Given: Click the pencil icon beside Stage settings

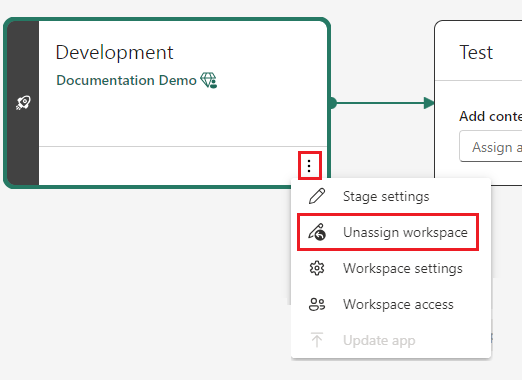Looking at the screenshot, I should tap(317, 196).
